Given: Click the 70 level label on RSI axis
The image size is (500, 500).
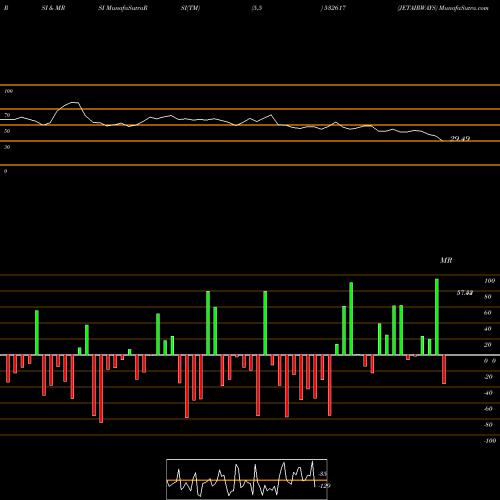Looking at the screenshot, I should tap(7, 115).
